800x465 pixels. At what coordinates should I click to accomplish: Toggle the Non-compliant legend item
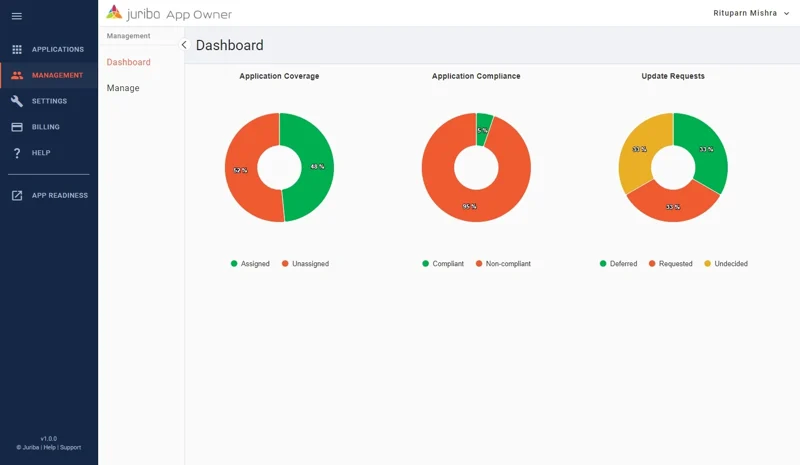[x=503, y=263]
